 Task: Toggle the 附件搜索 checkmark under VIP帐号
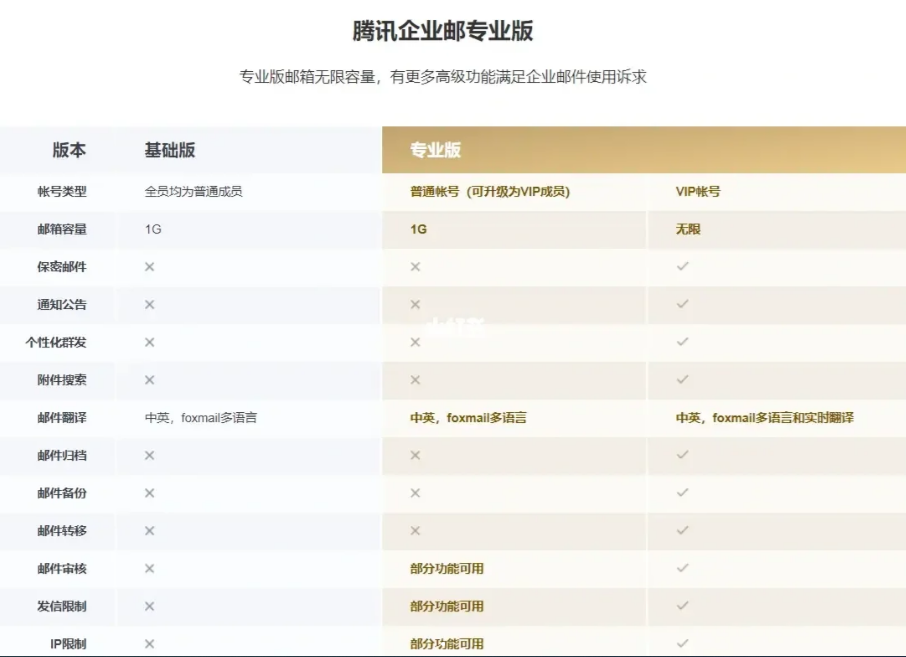[682, 379]
